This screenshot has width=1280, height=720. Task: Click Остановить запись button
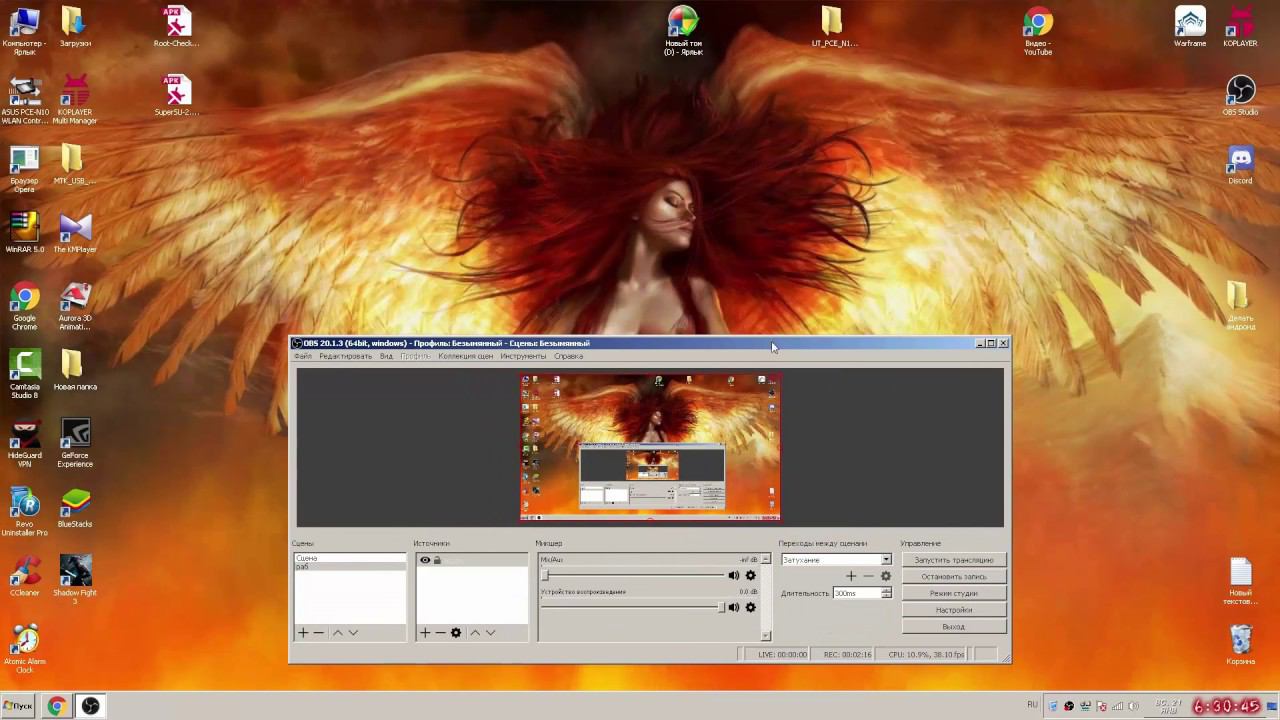click(954, 577)
